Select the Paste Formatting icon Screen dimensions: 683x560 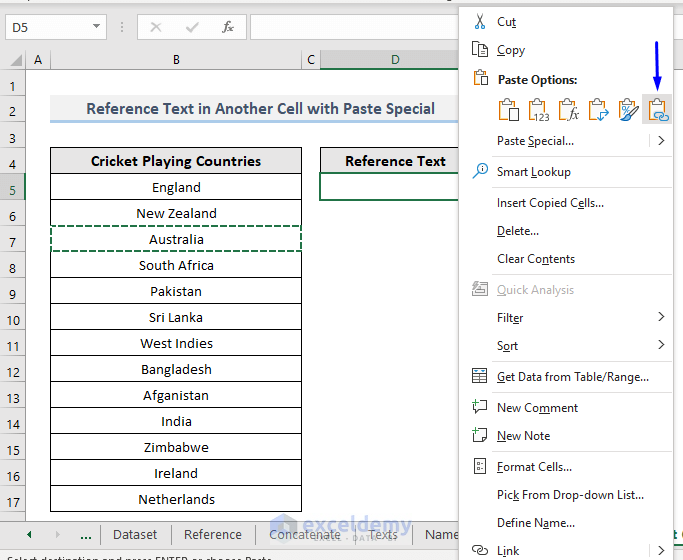(628, 110)
